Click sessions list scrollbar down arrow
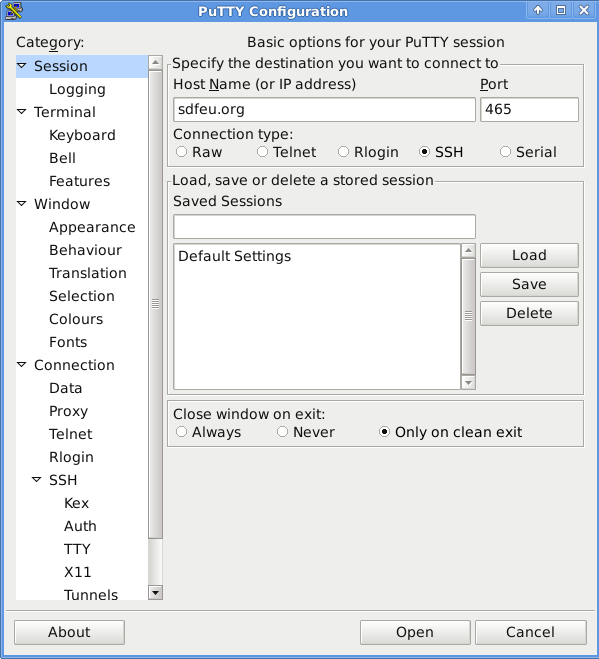Viewport: 599px width, 659px height. (x=468, y=382)
